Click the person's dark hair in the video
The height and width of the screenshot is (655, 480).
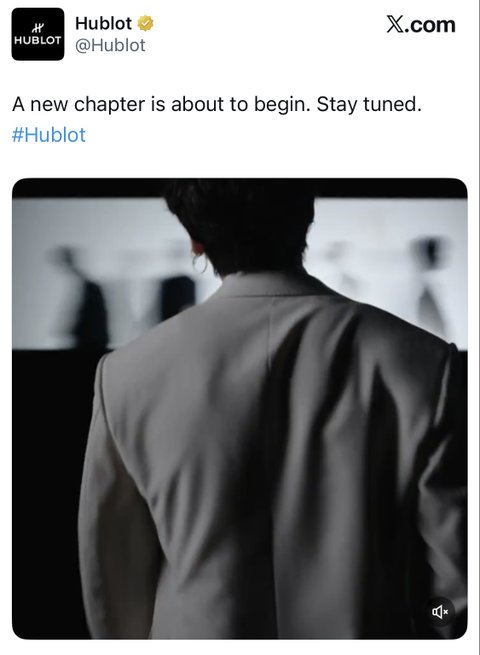[x=239, y=226]
